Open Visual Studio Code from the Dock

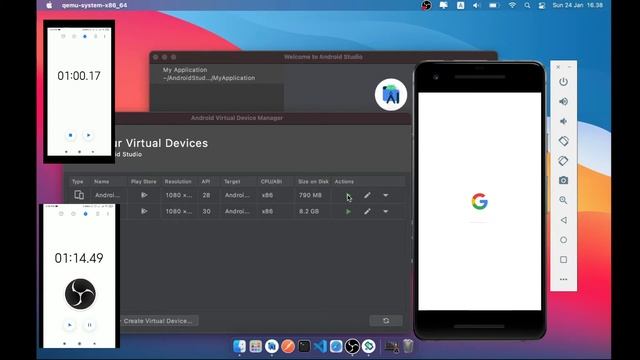(320, 346)
